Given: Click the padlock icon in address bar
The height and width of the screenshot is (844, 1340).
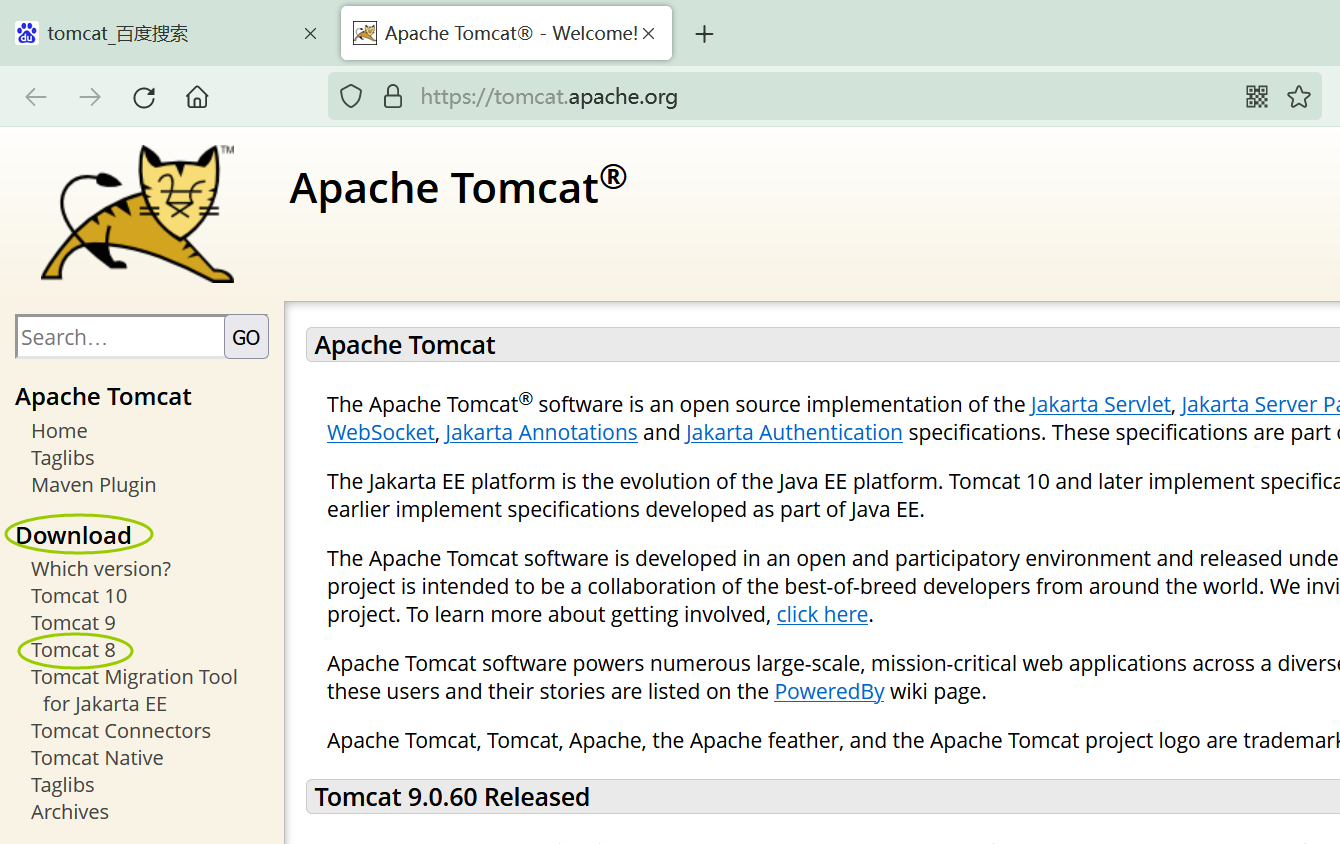Looking at the screenshot, I should point(392,96).
